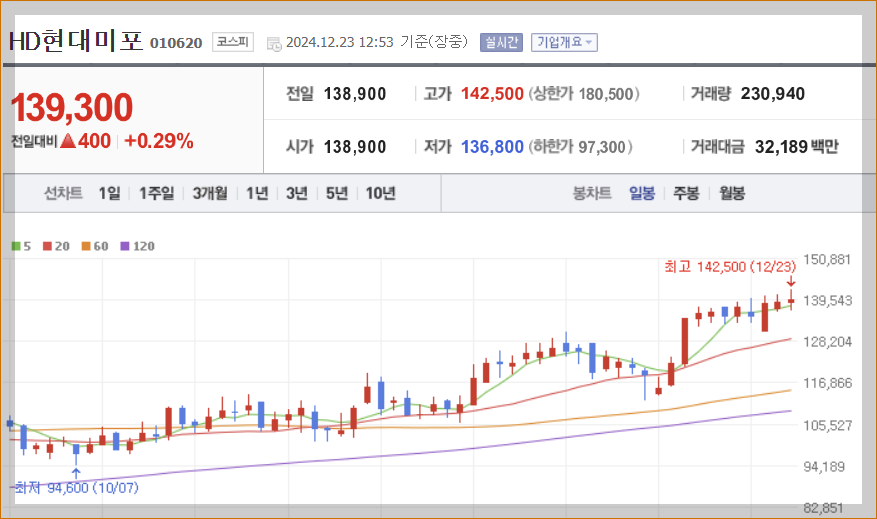Click the red 20-day moving average swatch
The image size is (877, 519).
48,246
